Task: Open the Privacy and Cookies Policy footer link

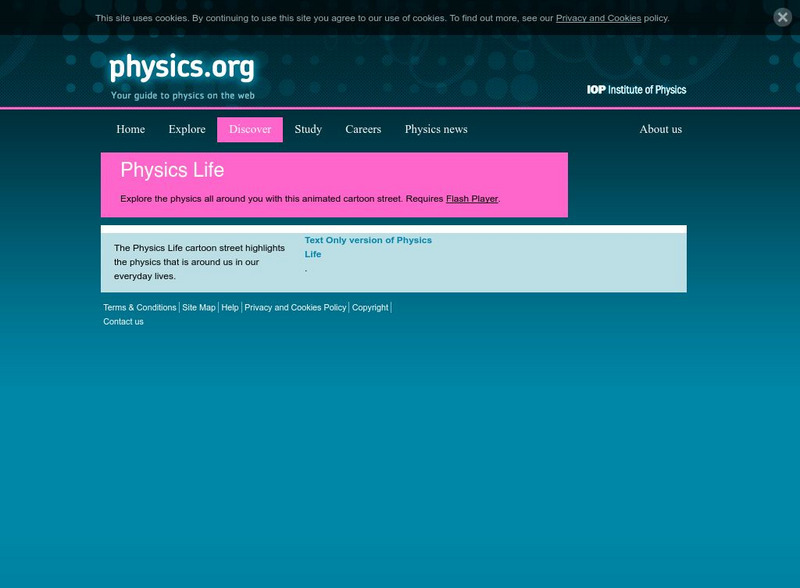Action: (x=294, y=308)
